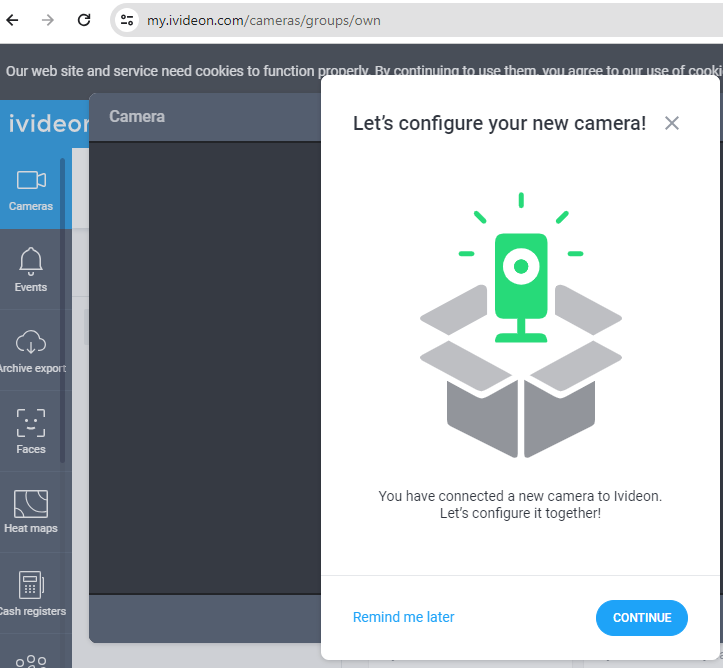This screenshot has height=668, width=723.
Task: Click the CONTINUE button
Action: pyautogui.click(x=641, y=618)
